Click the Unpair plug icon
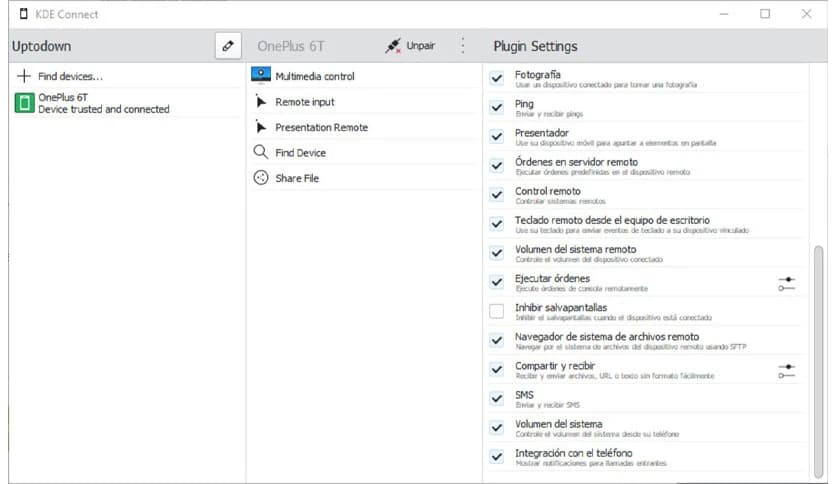836x484 pixels. pos(393,46)
